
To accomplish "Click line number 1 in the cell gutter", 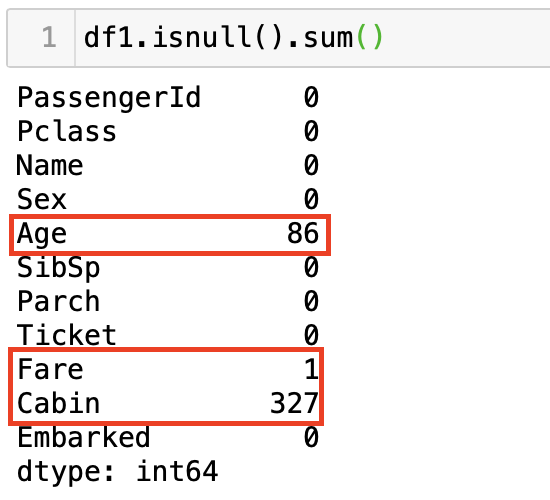I will click(49, 37).
